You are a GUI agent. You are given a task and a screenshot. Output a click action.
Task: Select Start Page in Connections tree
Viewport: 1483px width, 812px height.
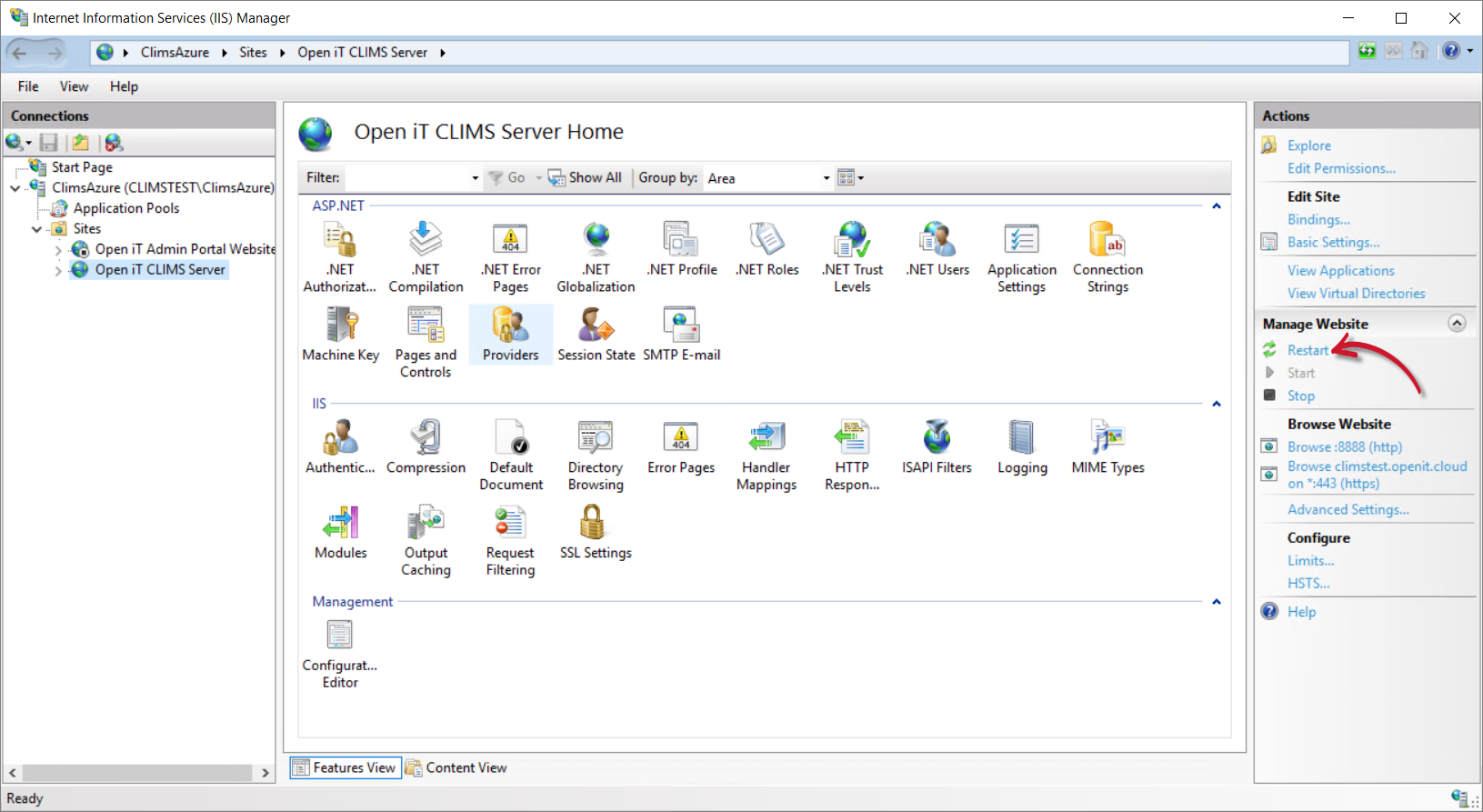tap(82, 167)
